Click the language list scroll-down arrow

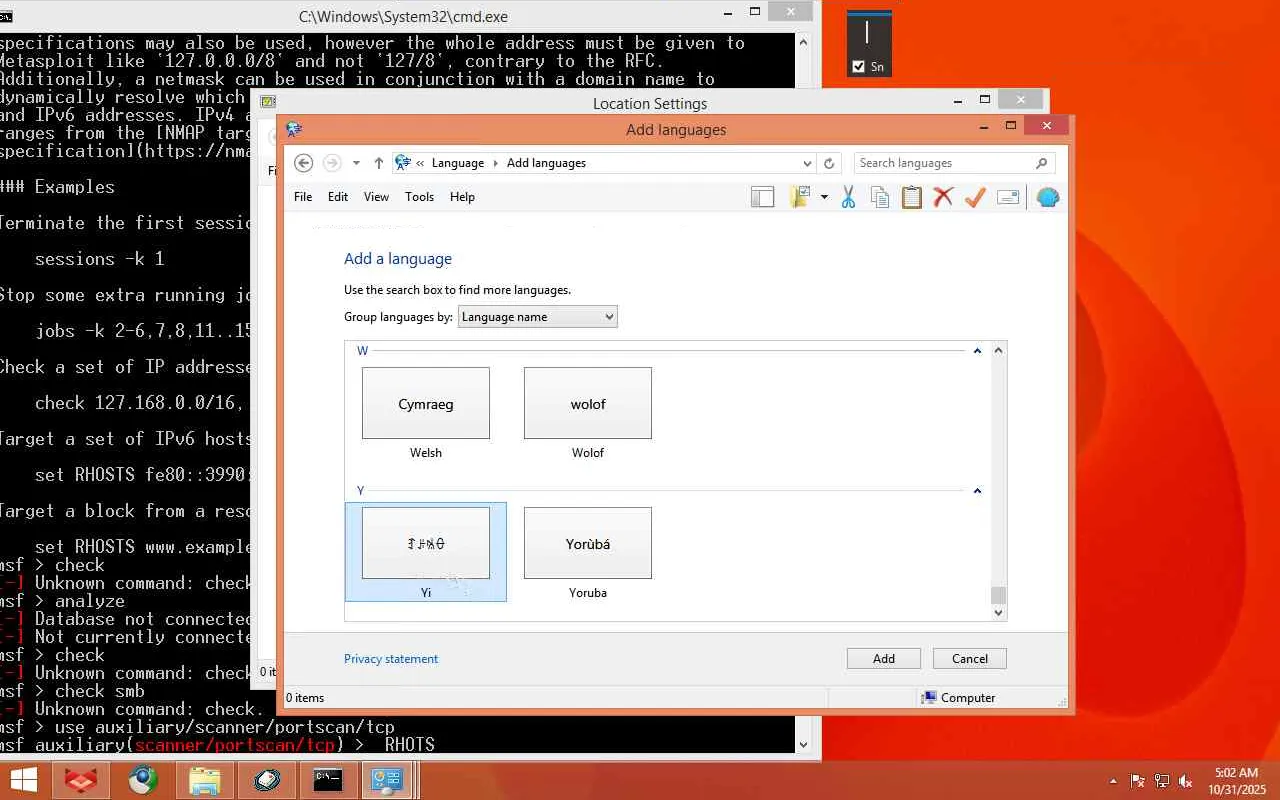point(998,613)
